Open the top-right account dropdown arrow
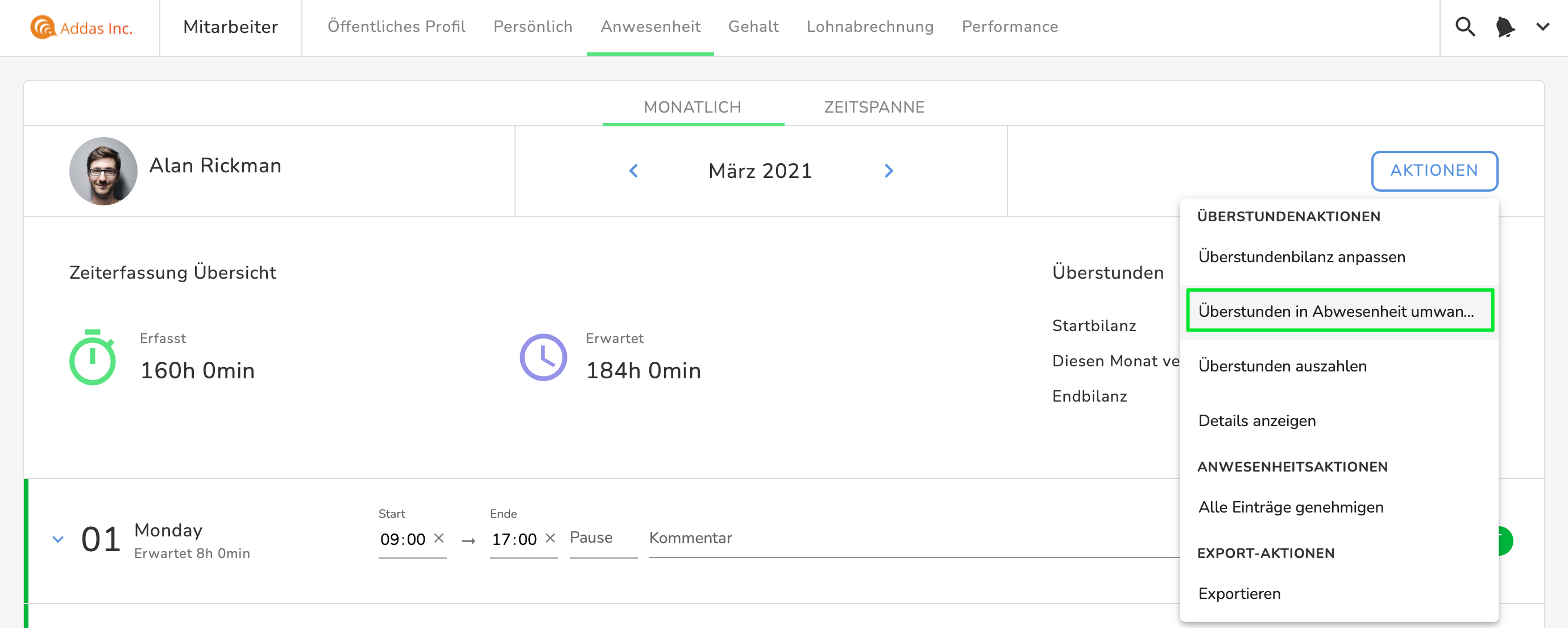 coord(1542,27)
